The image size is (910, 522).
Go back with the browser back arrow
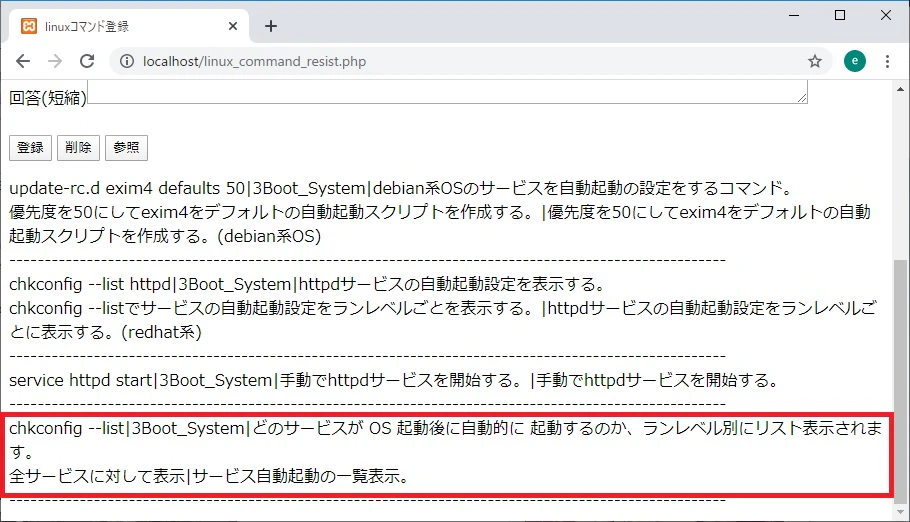coord(23,61)
